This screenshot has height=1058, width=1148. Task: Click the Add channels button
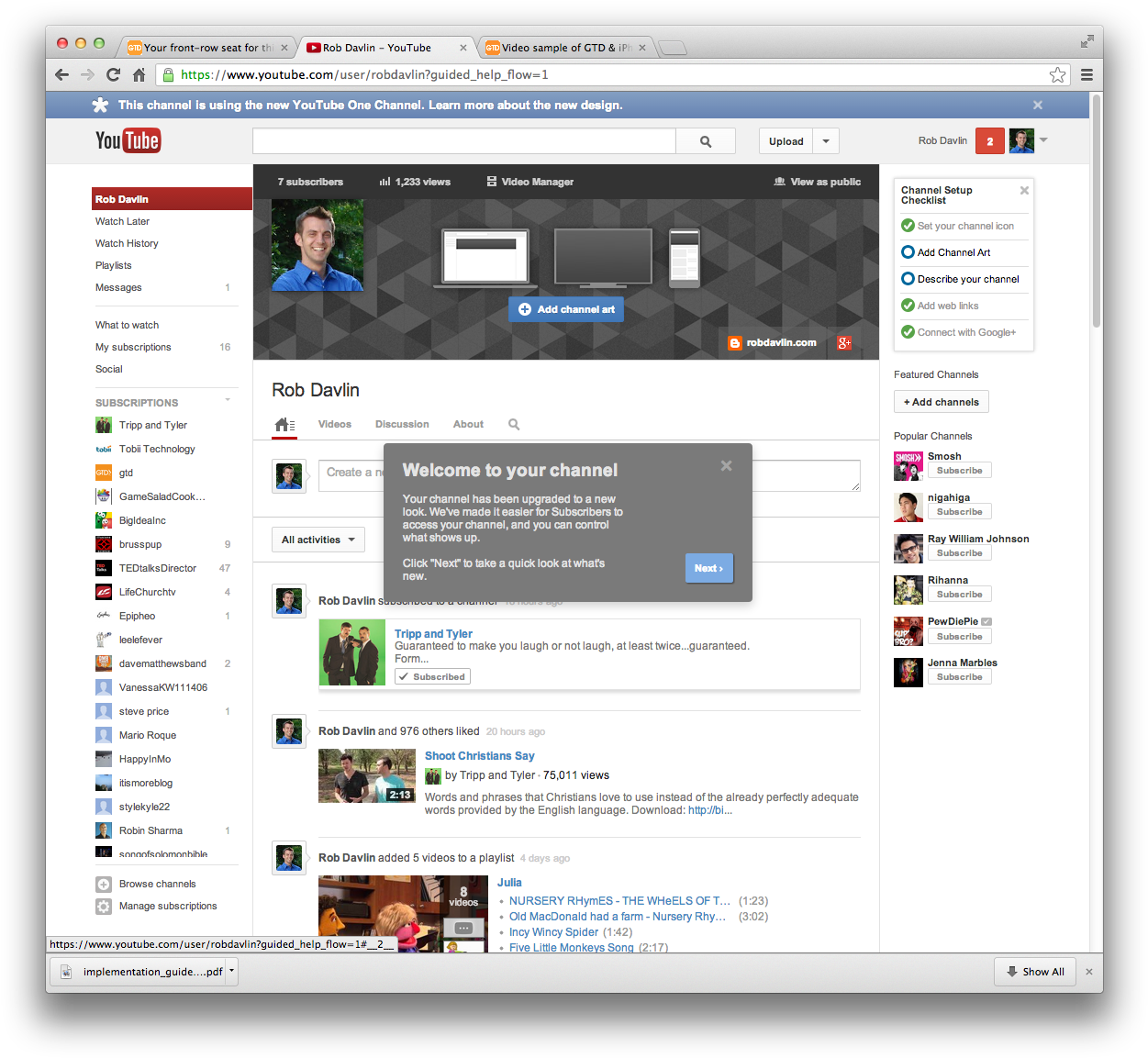[x=942, y=402]
